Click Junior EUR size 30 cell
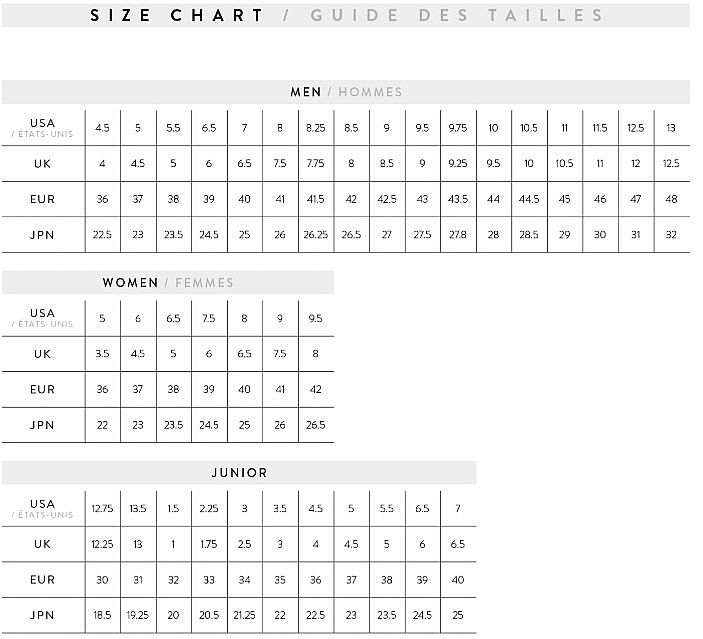 coord(103,580)
